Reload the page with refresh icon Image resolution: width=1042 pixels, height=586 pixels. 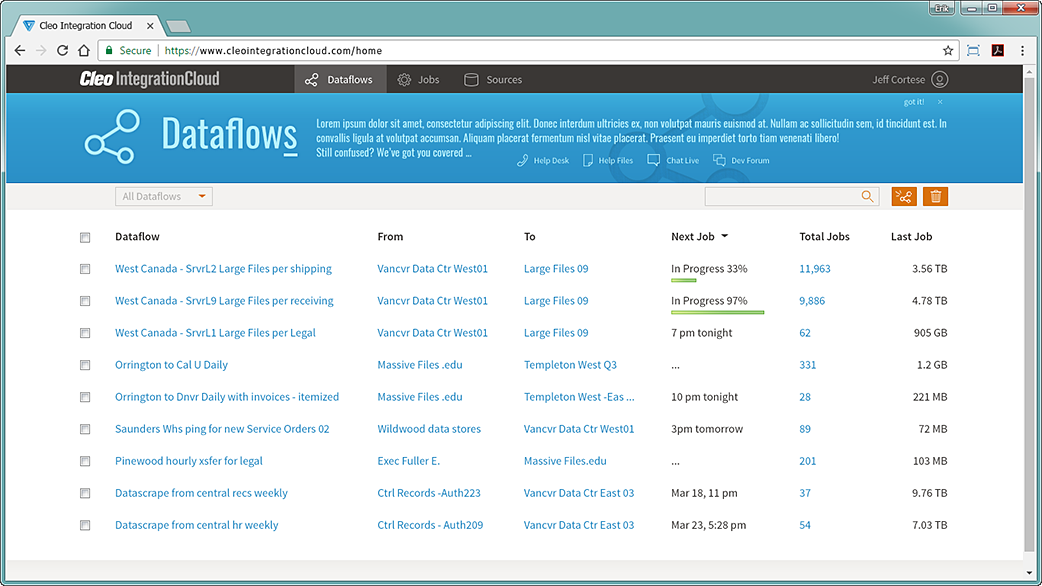pos(62,50)
